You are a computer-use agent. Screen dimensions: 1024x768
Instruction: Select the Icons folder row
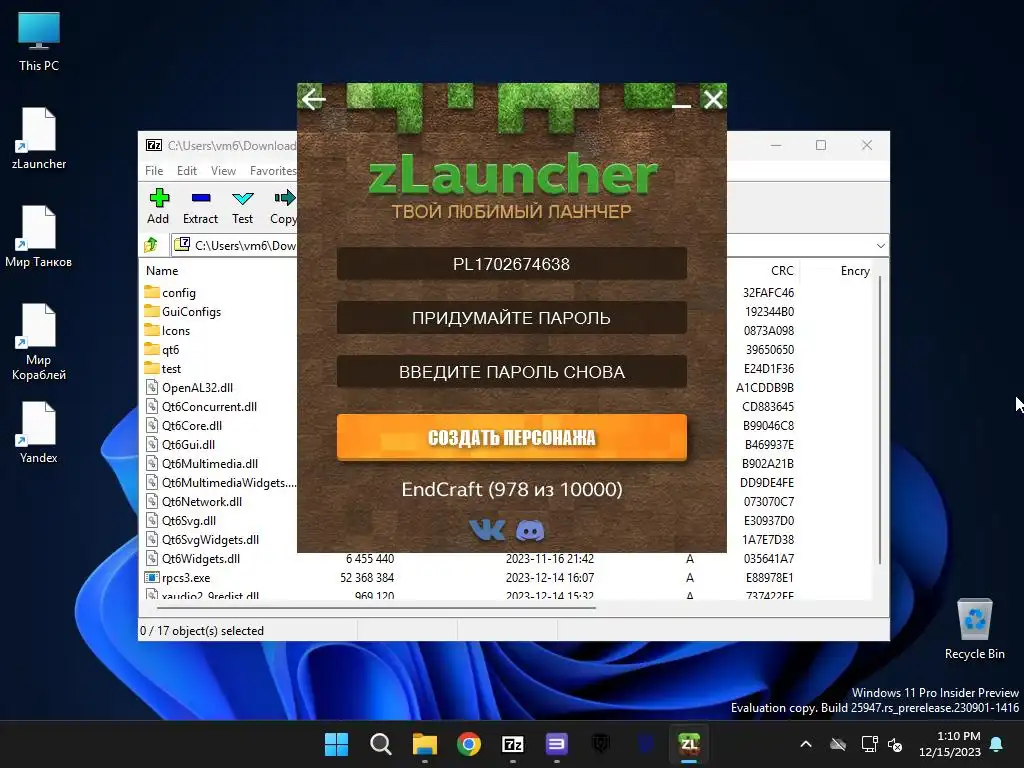point(176,330)
